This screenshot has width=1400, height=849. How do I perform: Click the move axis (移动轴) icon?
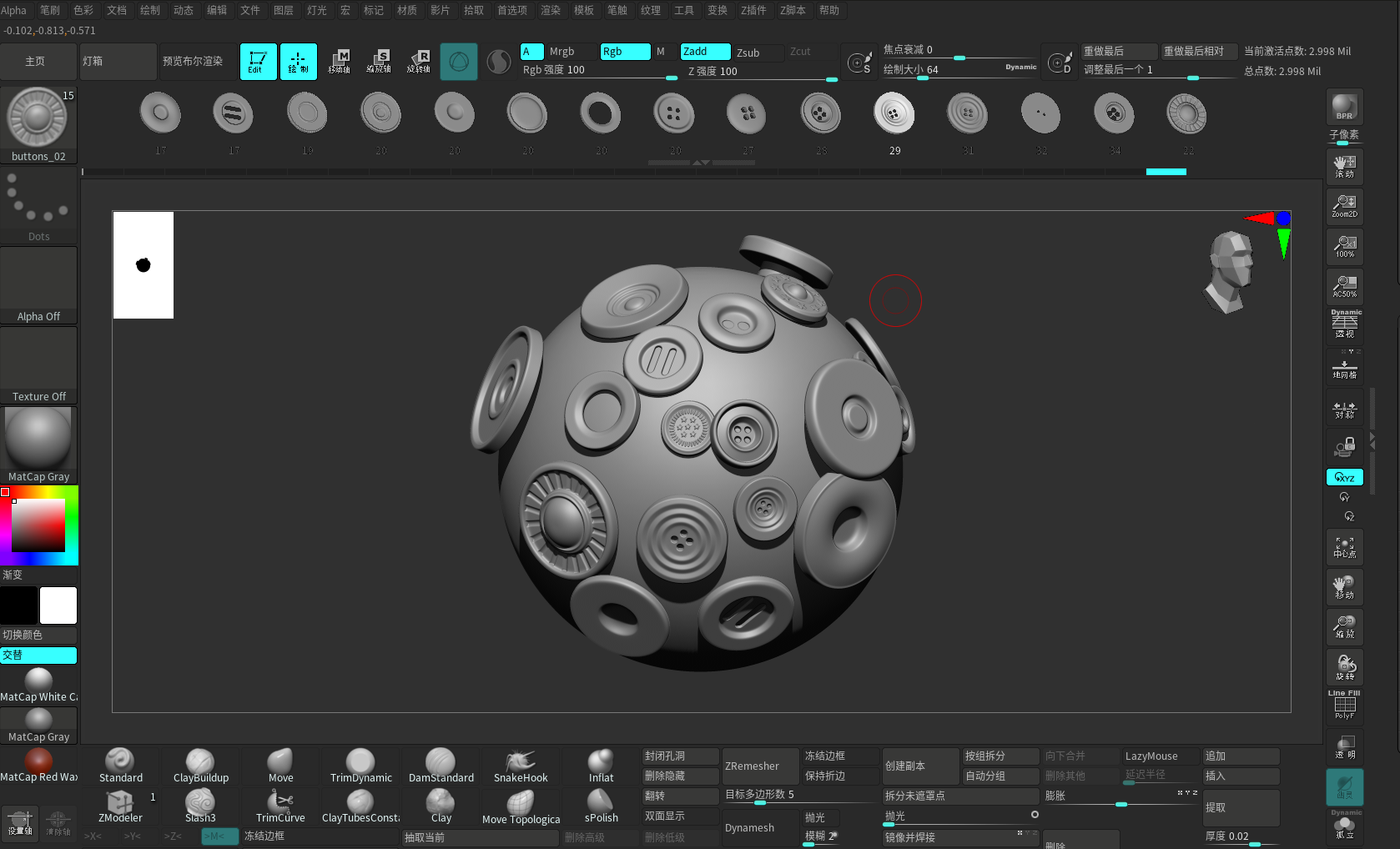pyautogui.click(x=339, y=61)
